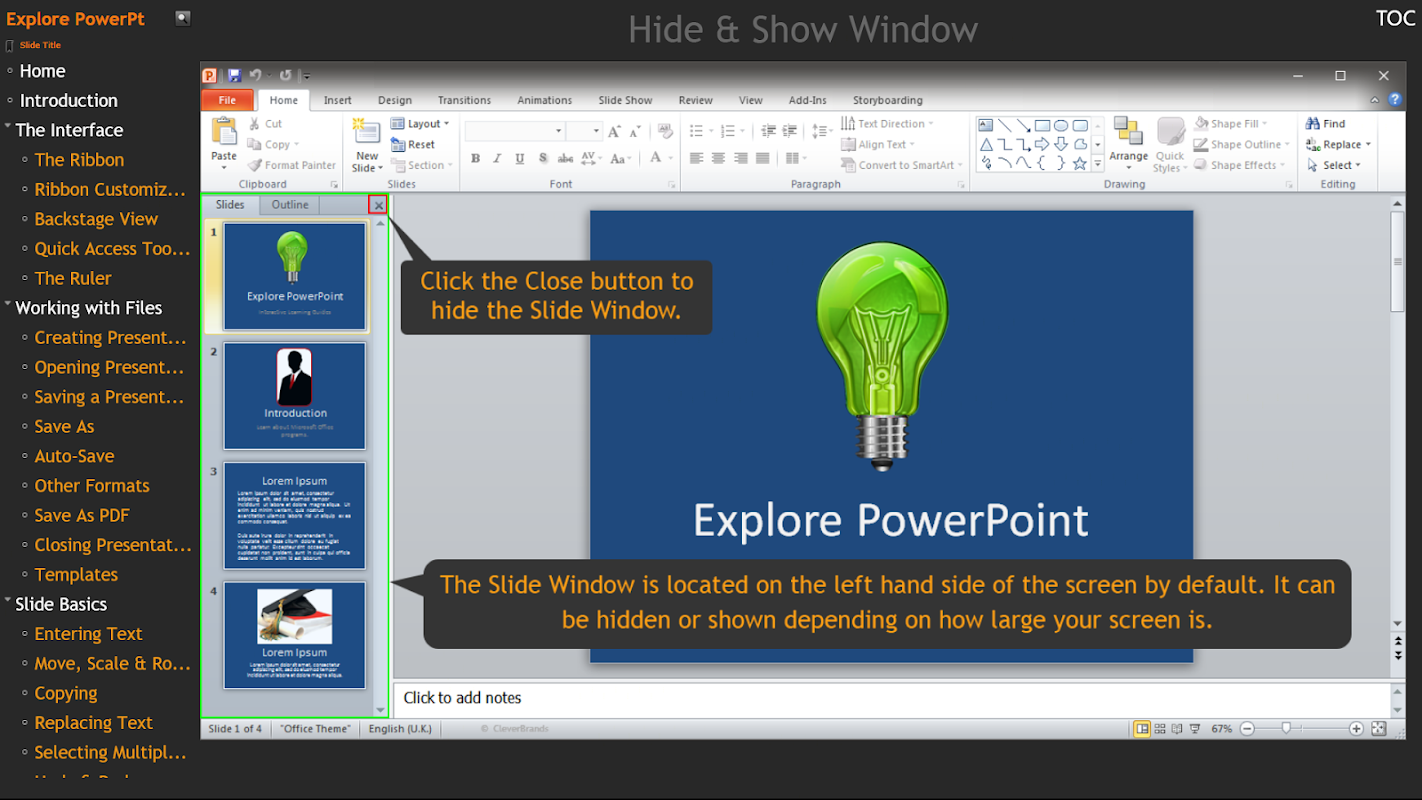1422x800 pixels.
Task: Open the Transitions ribbon tab
Action: tap(464, 100)
